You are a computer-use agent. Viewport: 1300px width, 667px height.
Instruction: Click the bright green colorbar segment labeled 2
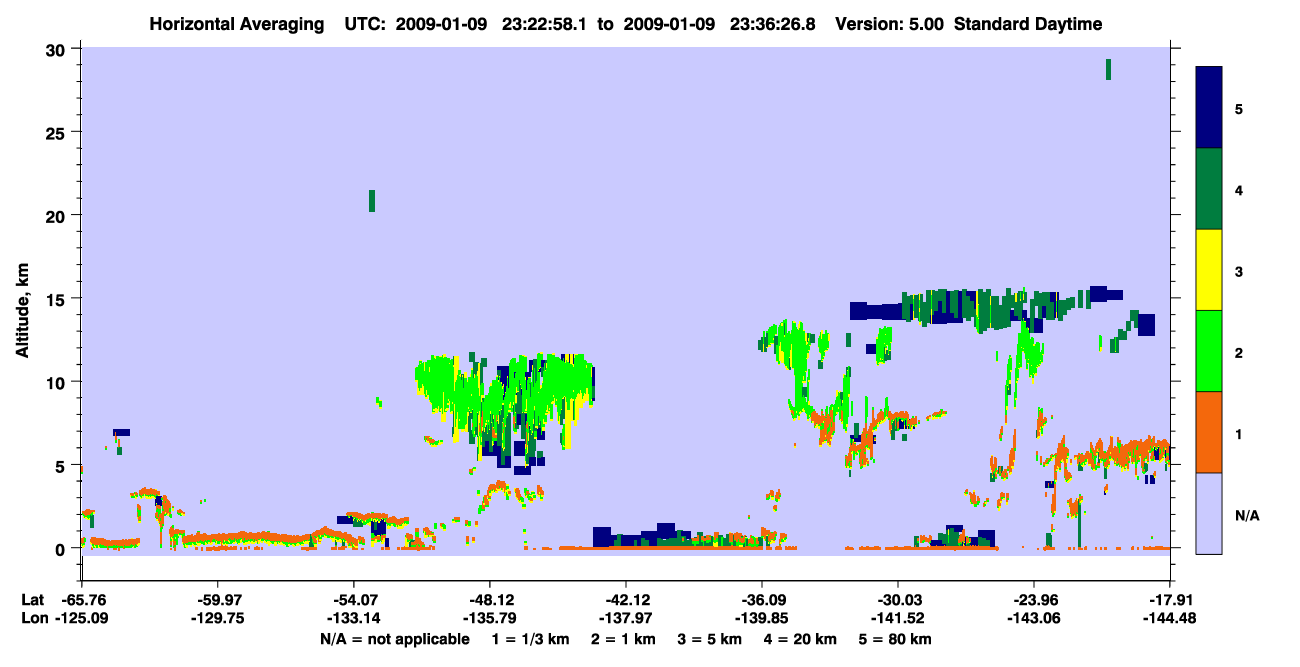pos(1209,351)
